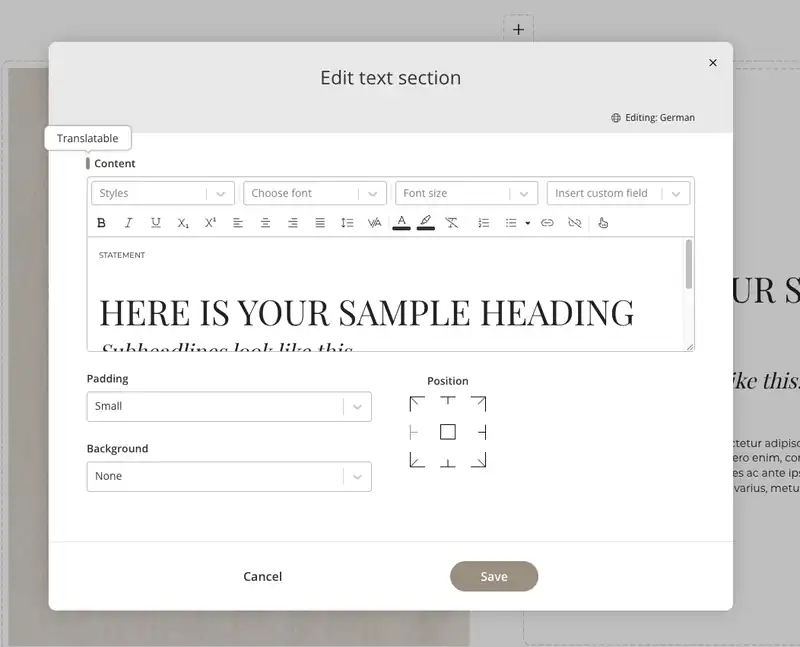The image size is (800, 647).
Task: Open the Background dropdown
Action: (x=229, y=477)
